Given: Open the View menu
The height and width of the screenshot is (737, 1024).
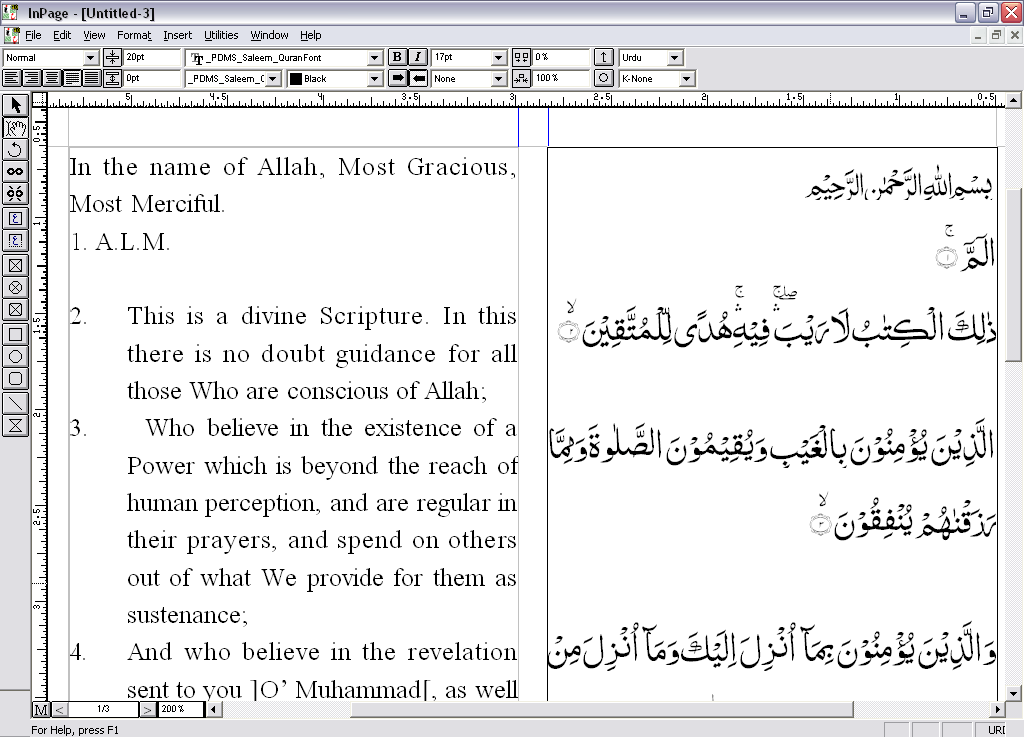Looking at the screenshot, I should click(94, 35).
